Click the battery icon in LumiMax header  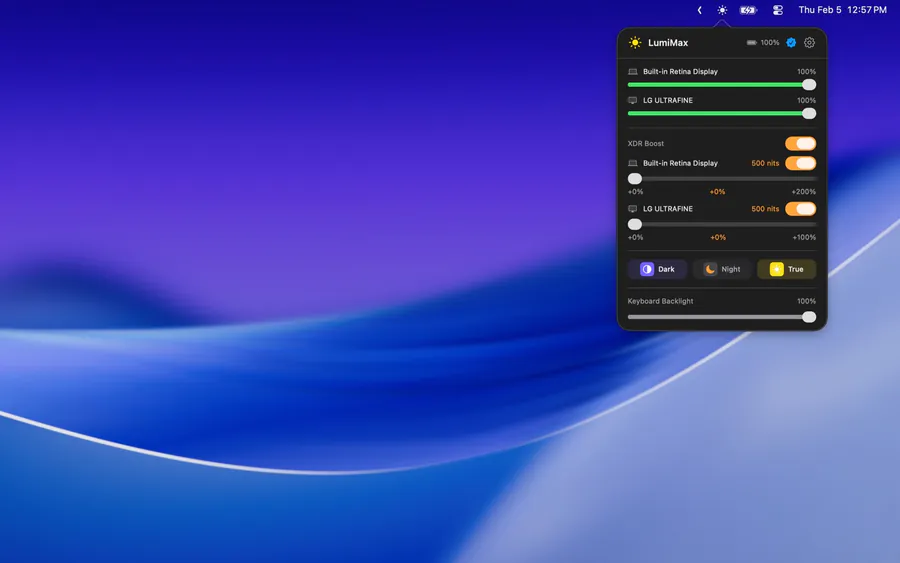coord(751,42)
